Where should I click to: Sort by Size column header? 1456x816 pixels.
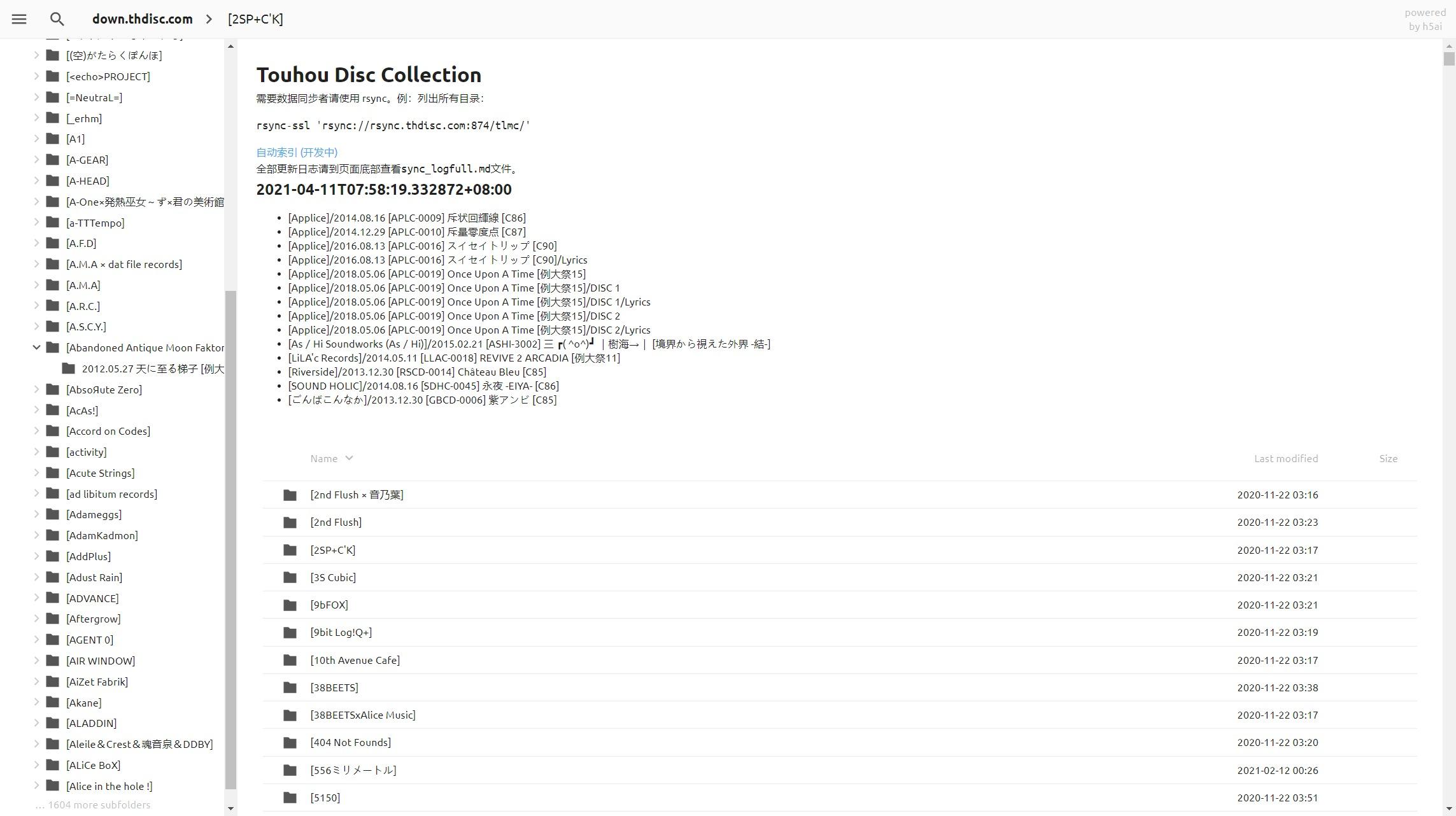coord(1388,458)
